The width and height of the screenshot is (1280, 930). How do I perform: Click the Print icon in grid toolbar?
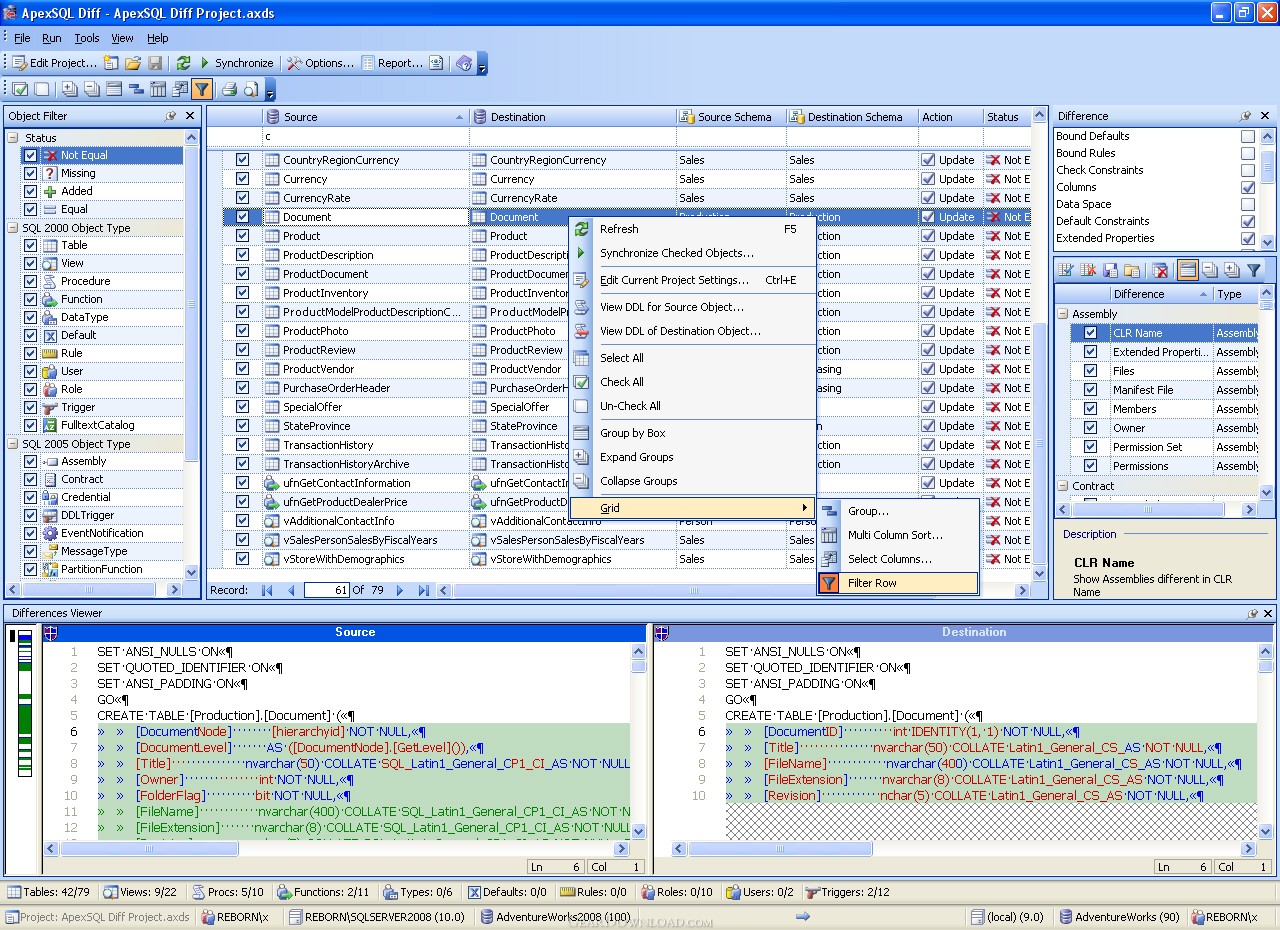229,89
